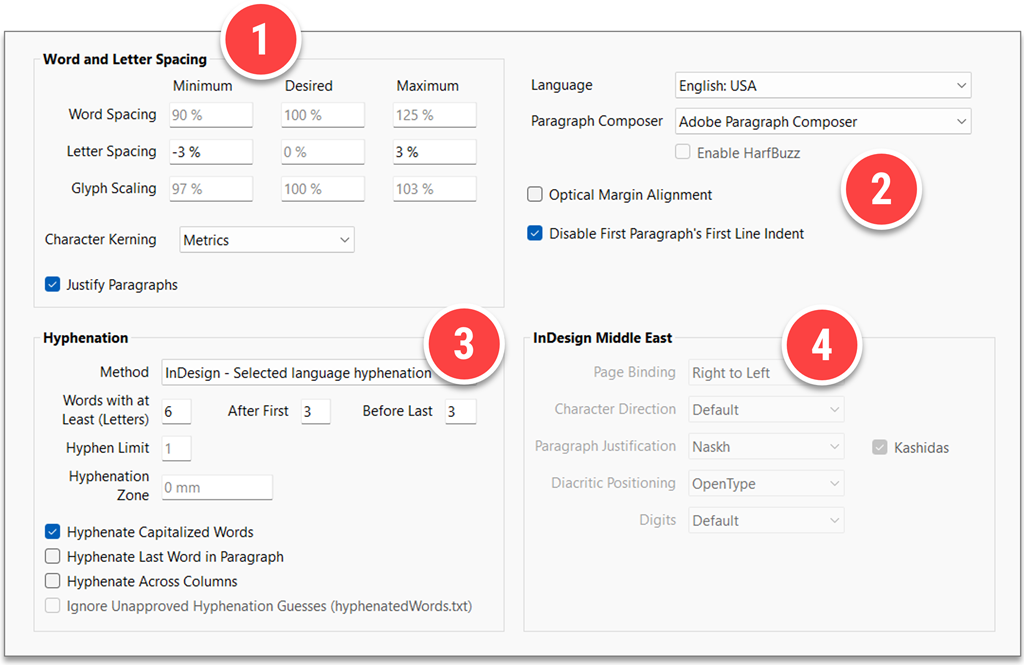Click the After First letters field
Screen dimensions: 1024x665
(315, 412)
